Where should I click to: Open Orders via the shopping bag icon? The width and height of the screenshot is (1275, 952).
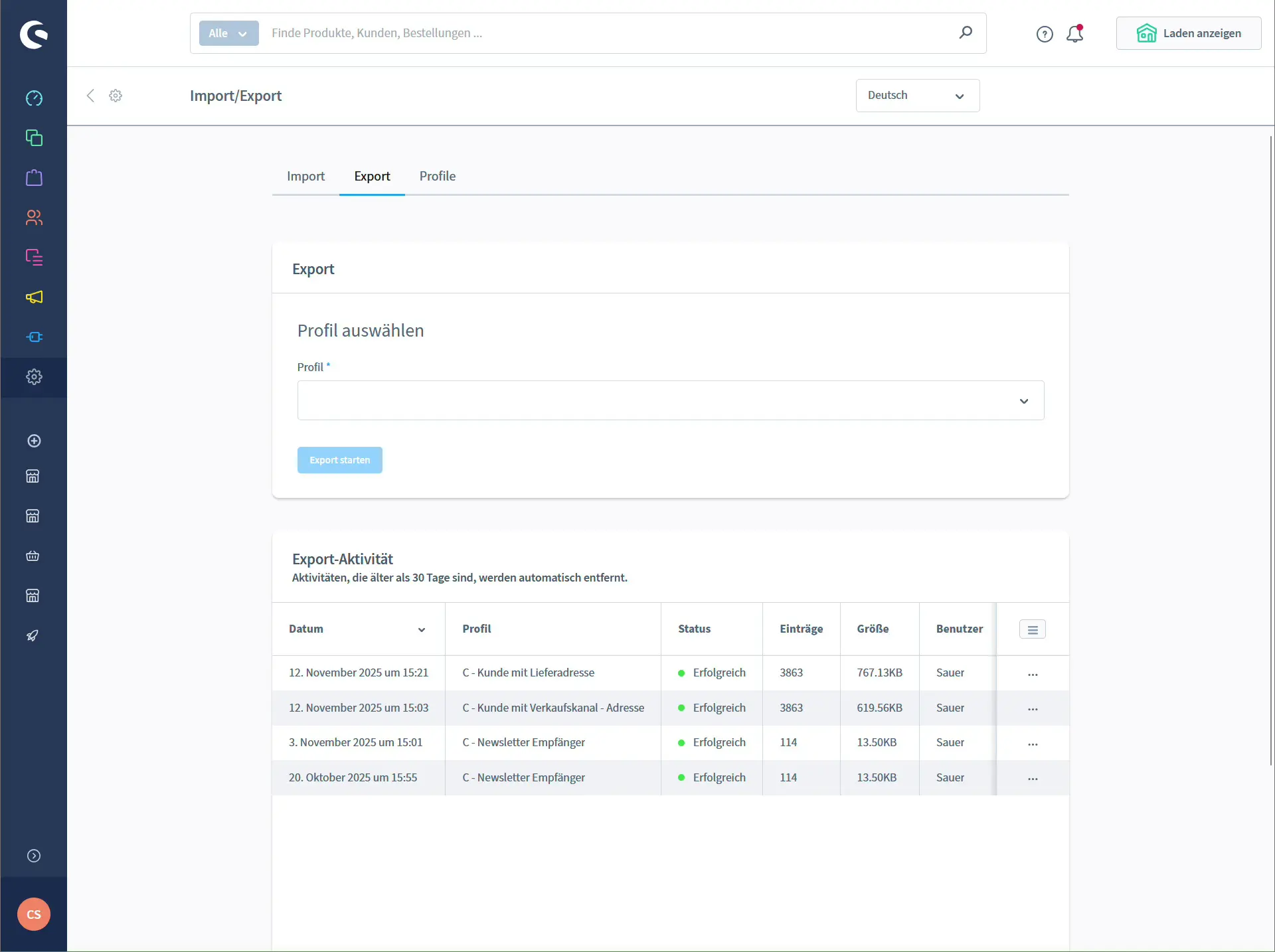(x=33, y=177)
